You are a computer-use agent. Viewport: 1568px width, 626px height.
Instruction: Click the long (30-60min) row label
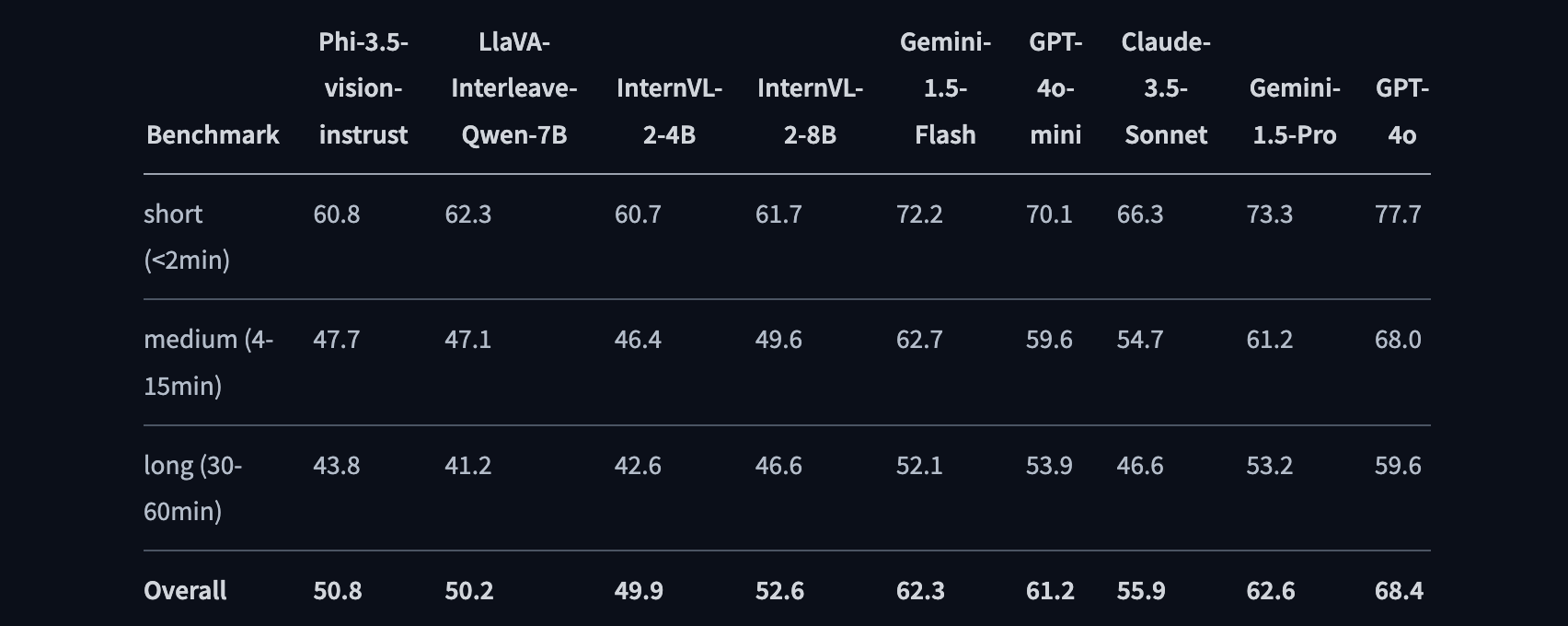[x=192, y=488]
